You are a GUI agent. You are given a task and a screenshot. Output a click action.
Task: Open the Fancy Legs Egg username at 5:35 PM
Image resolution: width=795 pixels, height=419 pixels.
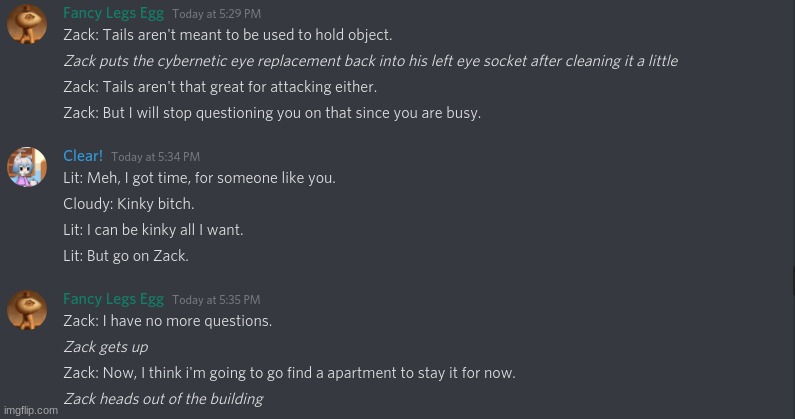113,299
